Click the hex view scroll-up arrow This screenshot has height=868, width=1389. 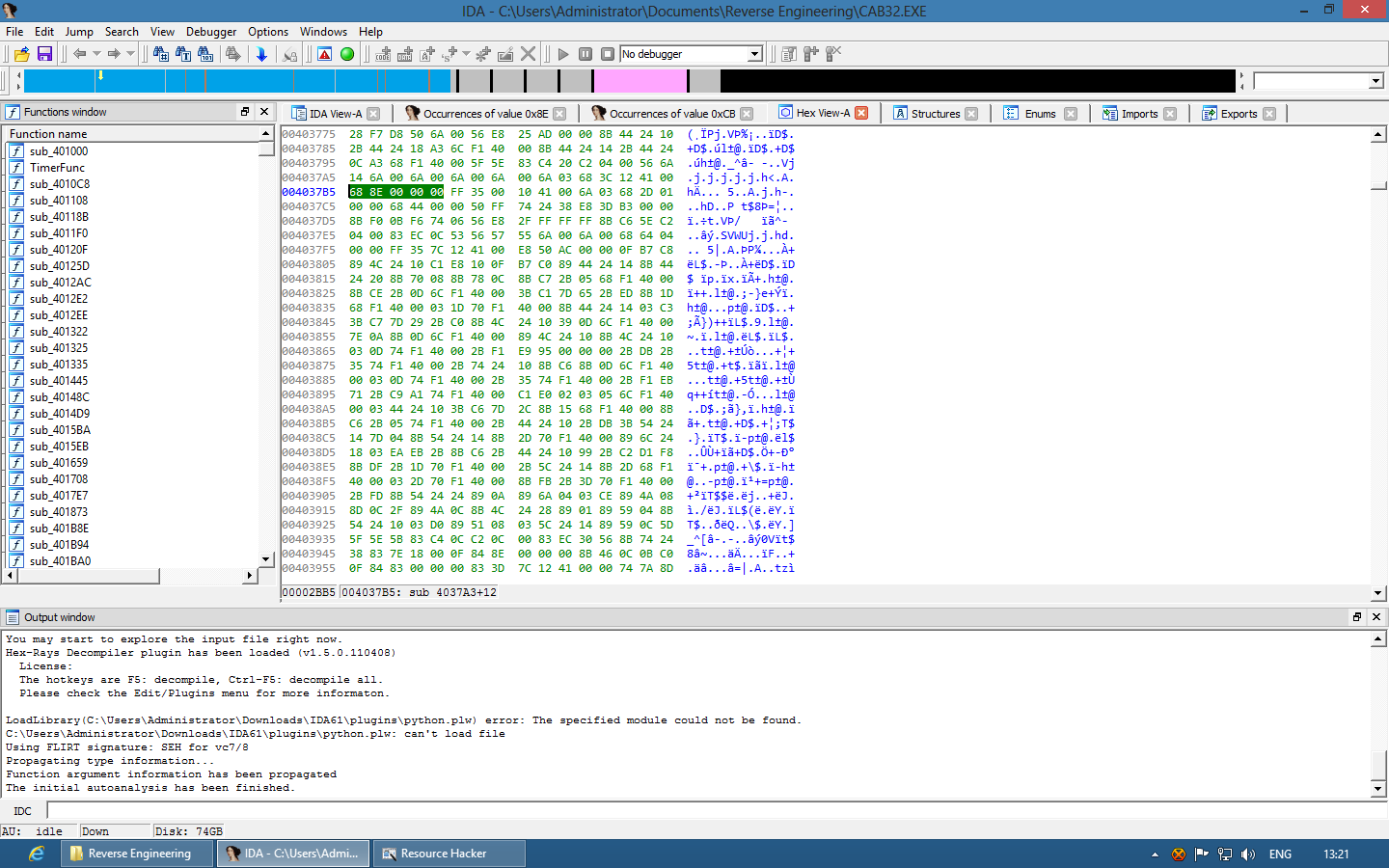click(1378, 135)
